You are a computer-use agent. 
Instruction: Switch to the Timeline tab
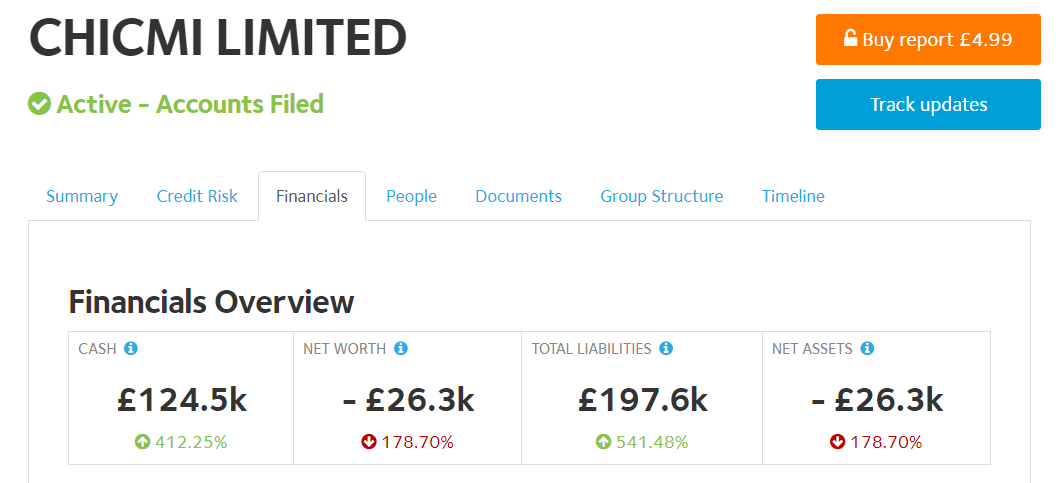point(793,196)
